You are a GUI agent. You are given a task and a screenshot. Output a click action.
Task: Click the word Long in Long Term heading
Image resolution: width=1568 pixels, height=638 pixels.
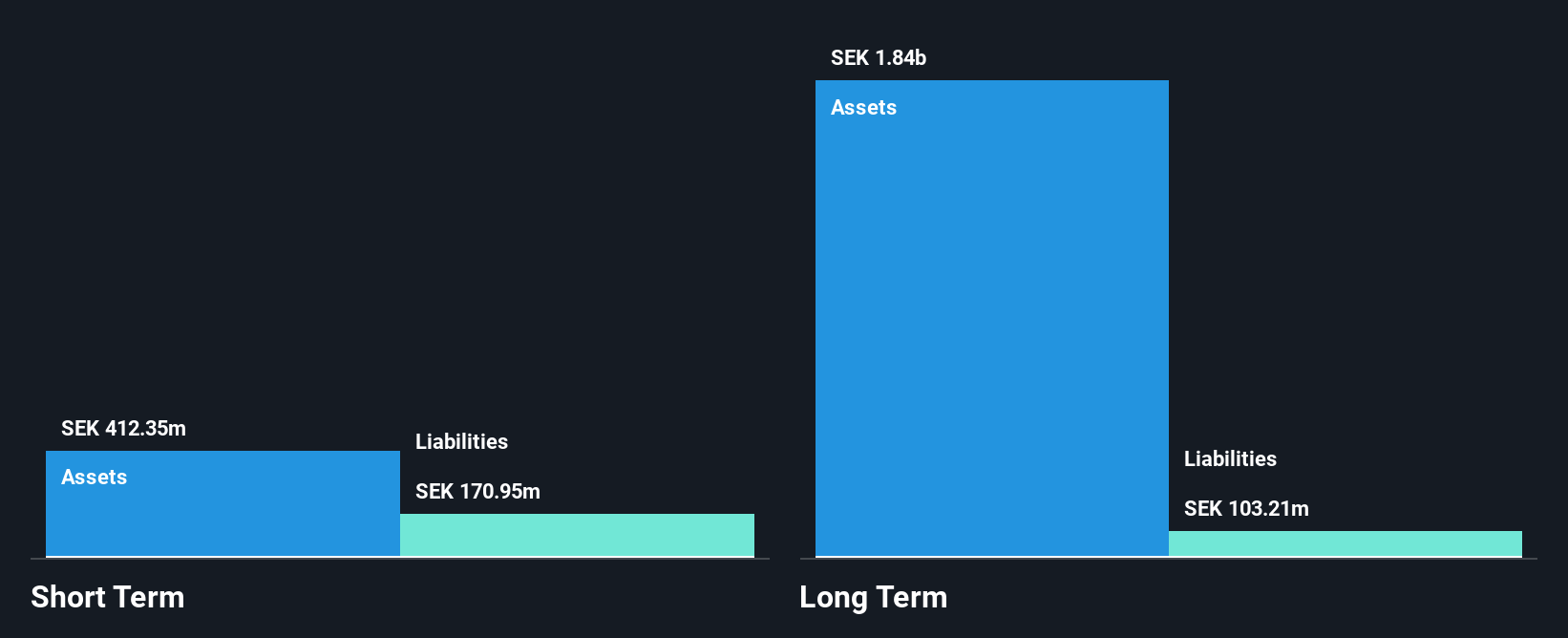click(x=834, y=597)
